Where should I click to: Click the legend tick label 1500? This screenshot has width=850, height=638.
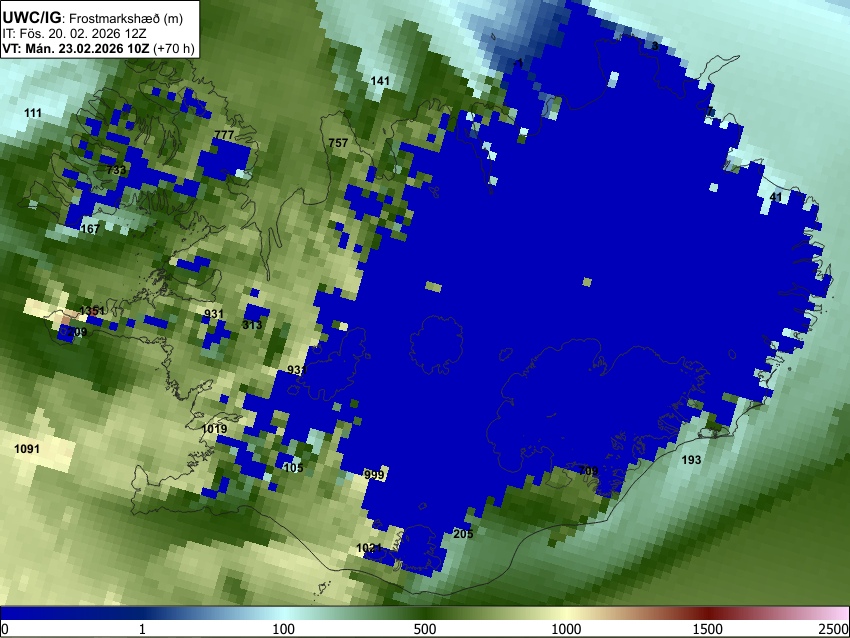pos(708,629)
